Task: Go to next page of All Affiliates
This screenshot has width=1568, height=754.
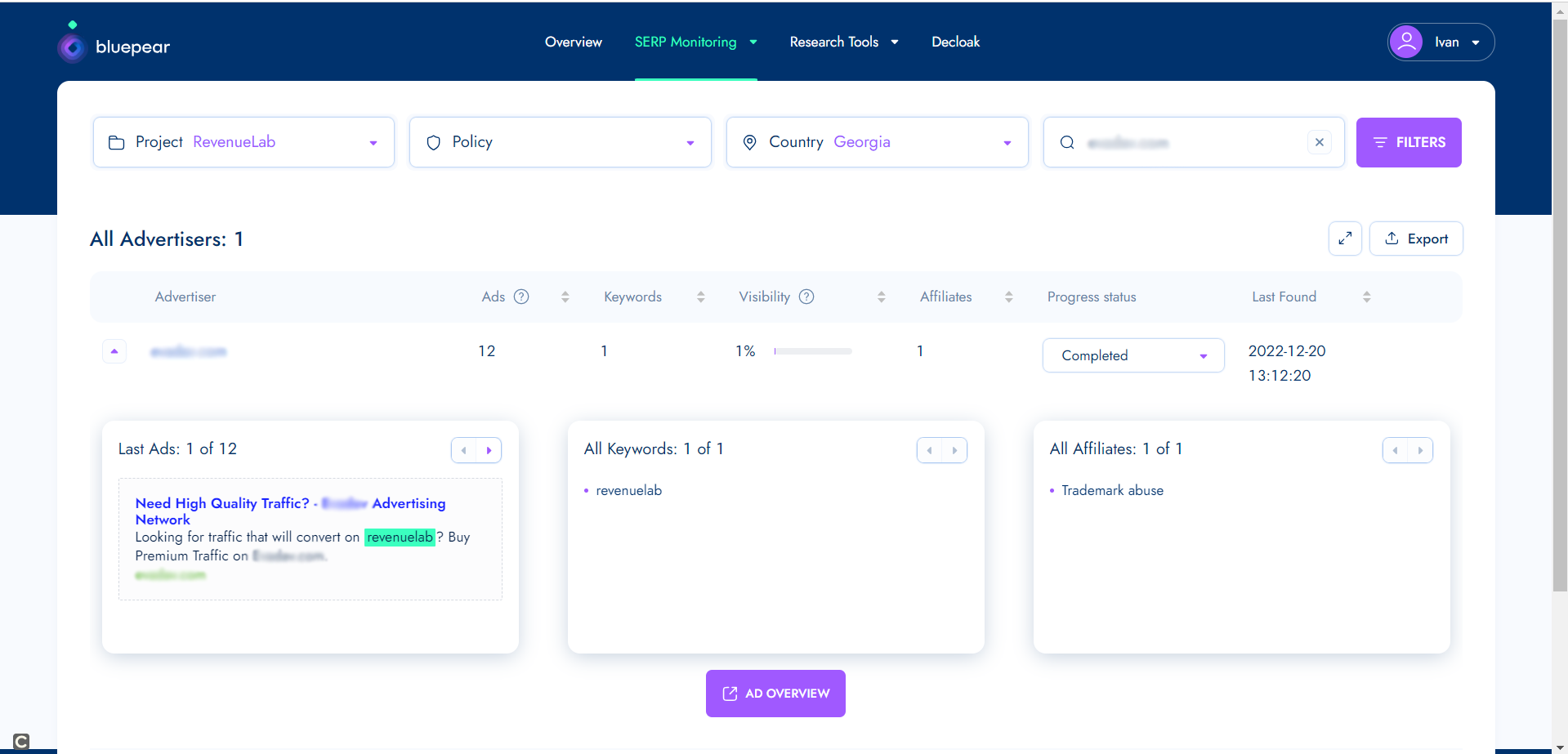Action: (1420, 450)
